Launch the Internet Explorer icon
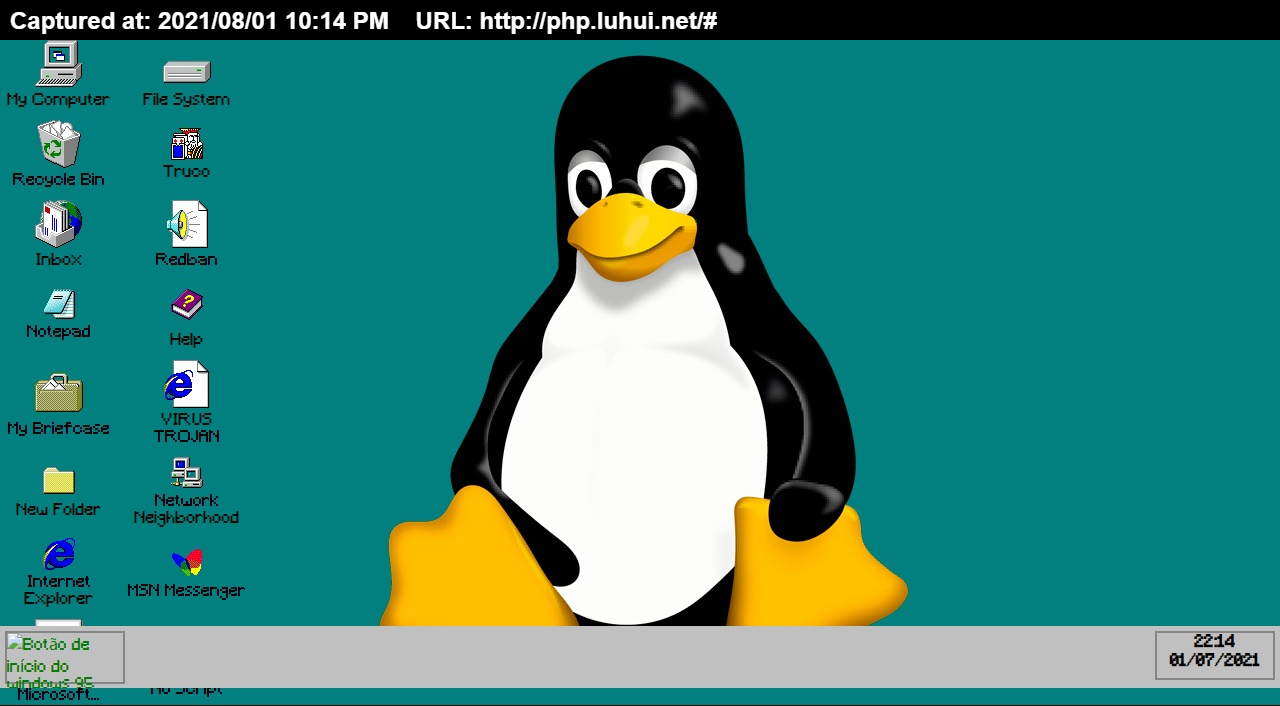The width and height of the screenshot is (1280, 706). pyautogui.click(x=58, y=554)
